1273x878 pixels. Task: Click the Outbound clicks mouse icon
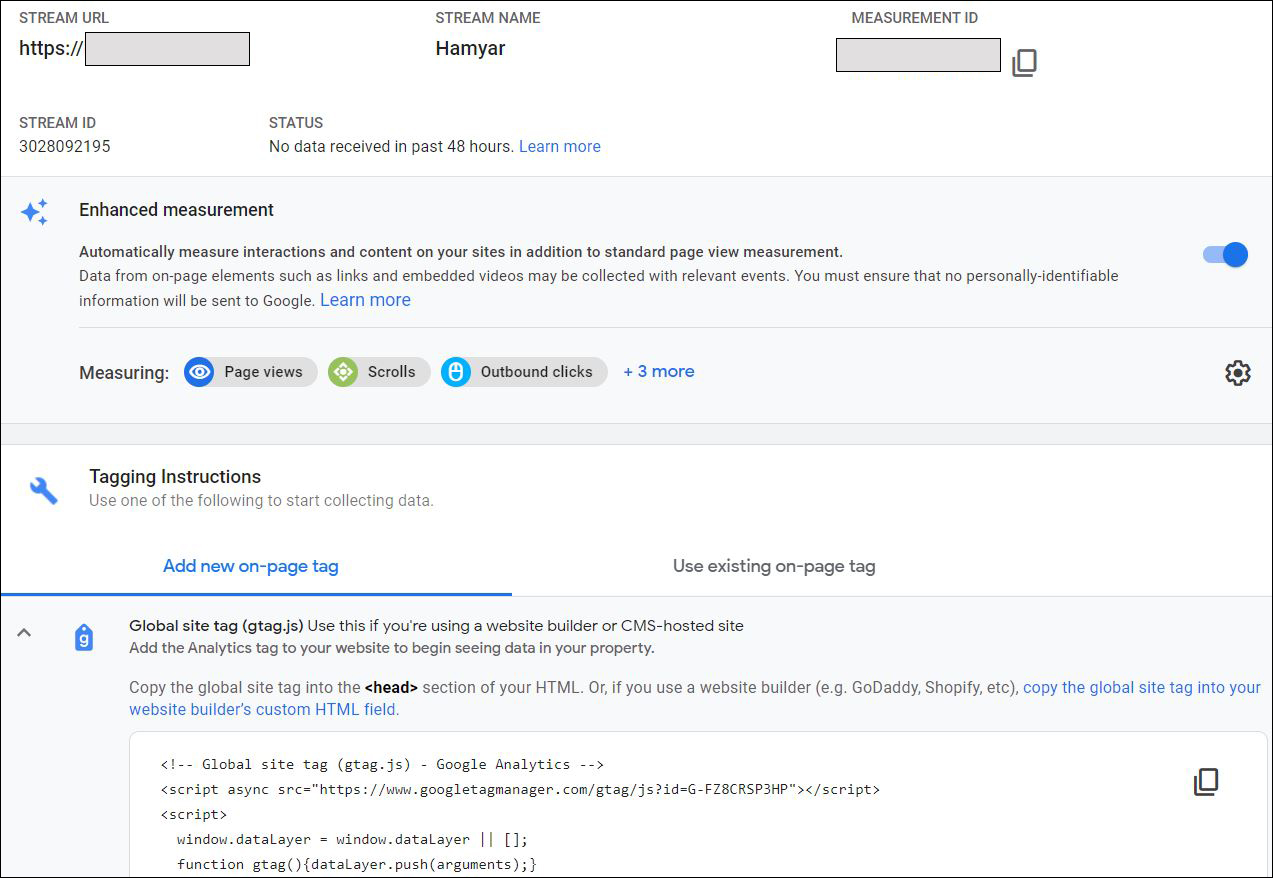click(456, 372)
